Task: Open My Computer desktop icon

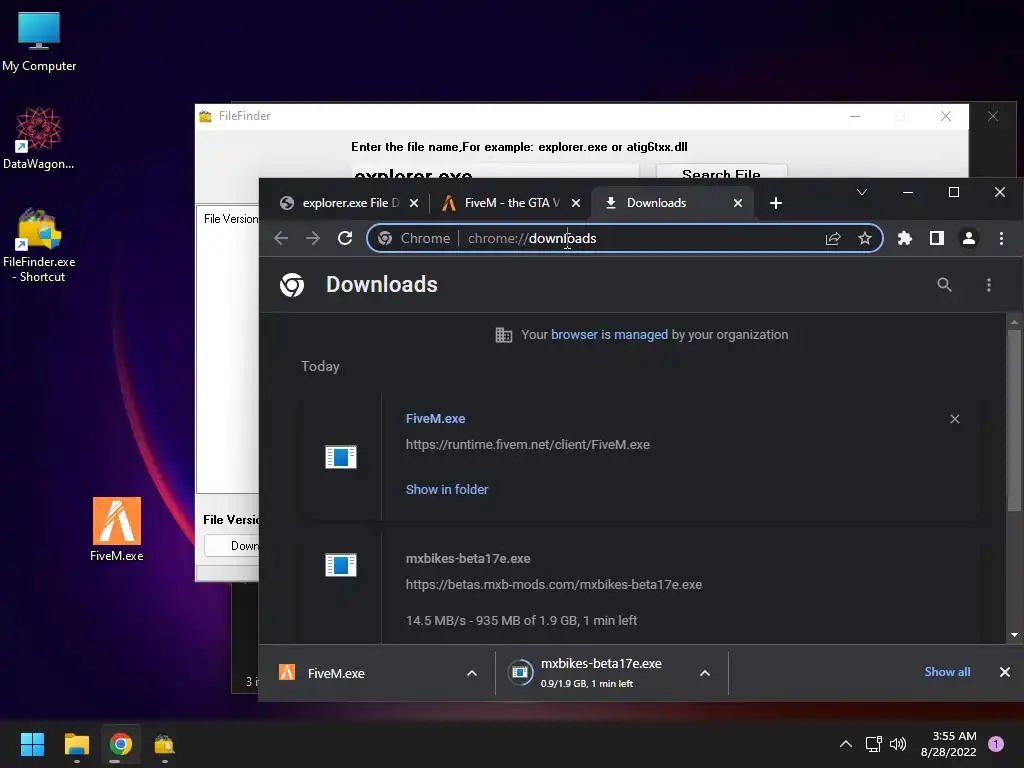Action: point(39,42)
